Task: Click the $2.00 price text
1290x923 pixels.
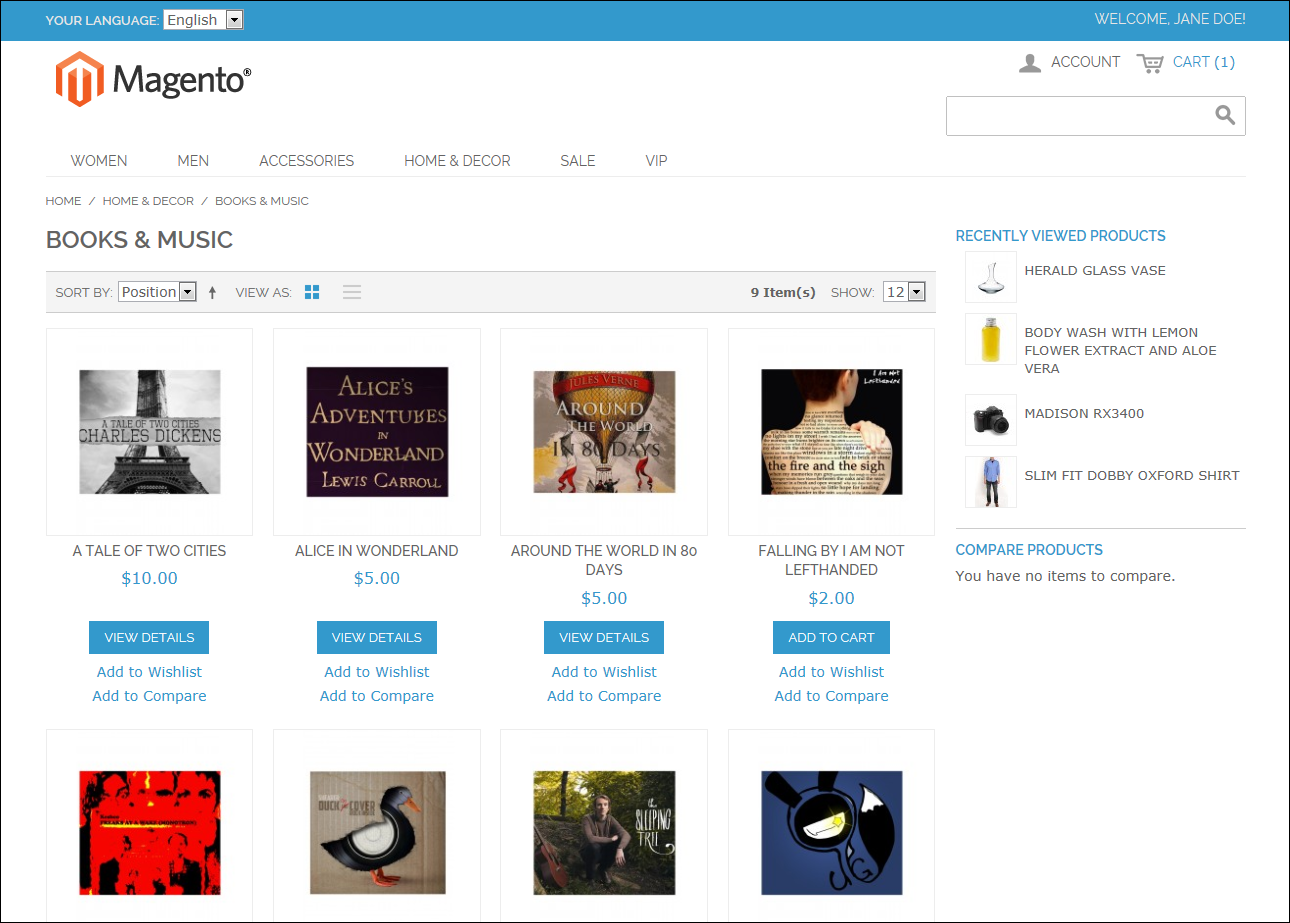Action: coord(831,598)
